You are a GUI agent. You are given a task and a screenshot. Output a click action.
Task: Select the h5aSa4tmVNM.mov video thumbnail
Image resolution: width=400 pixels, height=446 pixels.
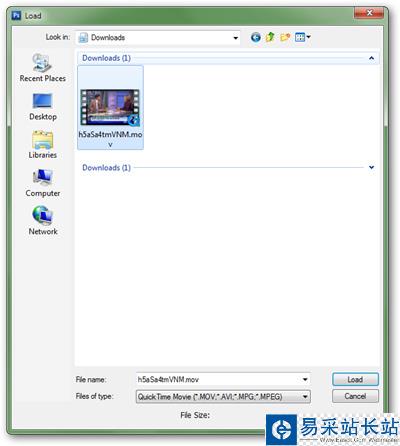[x=110, y=107]
